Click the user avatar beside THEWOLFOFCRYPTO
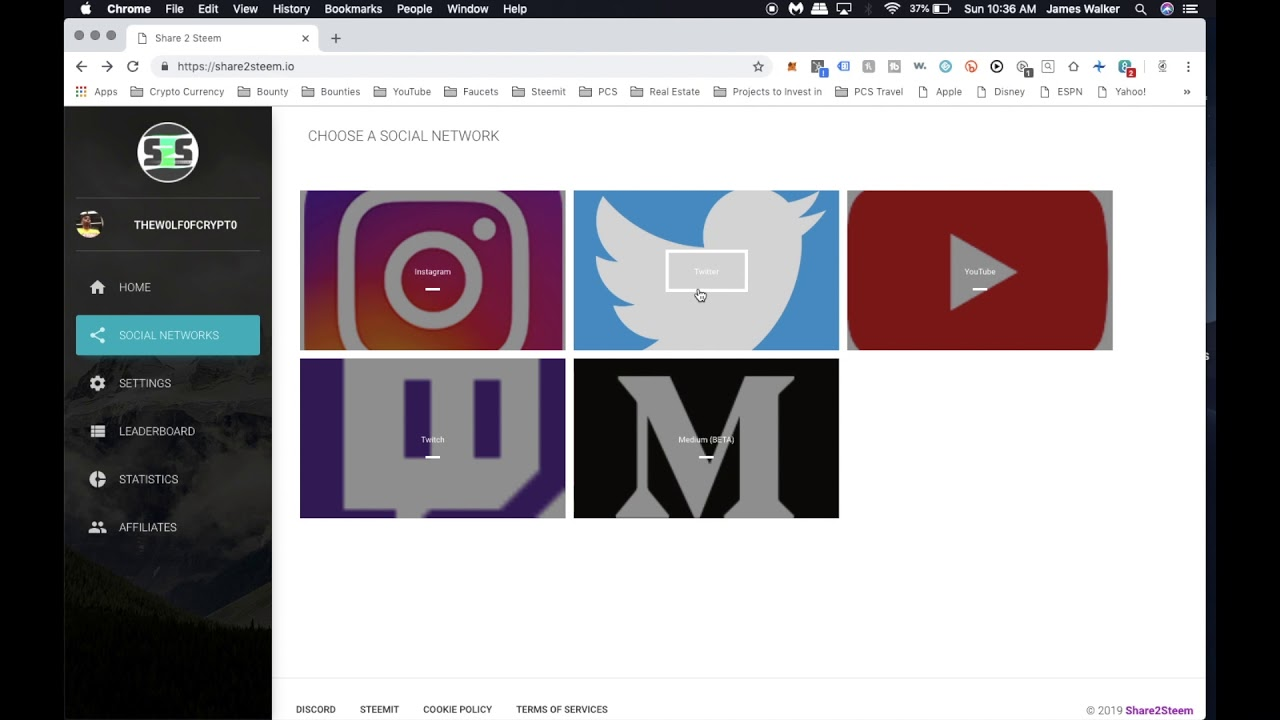This screenshot has width=1280, height=720. click(90, 225)
